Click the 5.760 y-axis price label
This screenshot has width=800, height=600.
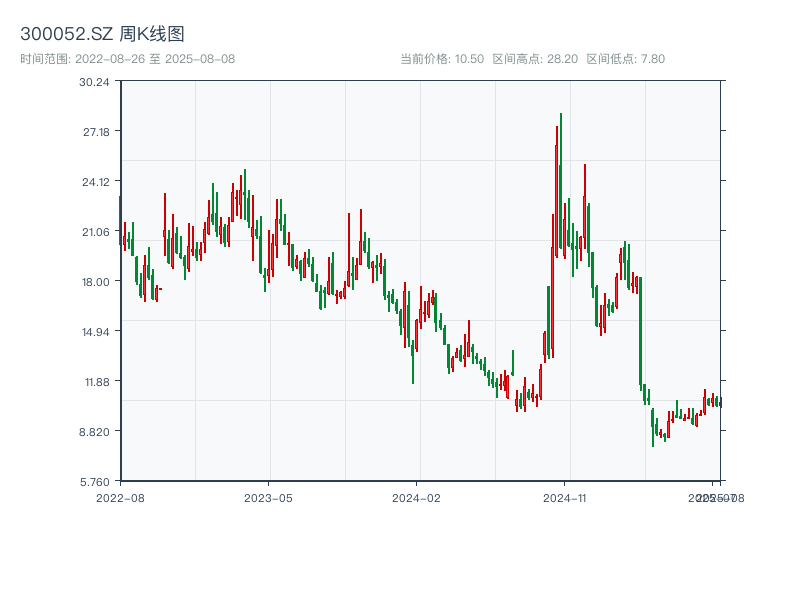point(95,481)
